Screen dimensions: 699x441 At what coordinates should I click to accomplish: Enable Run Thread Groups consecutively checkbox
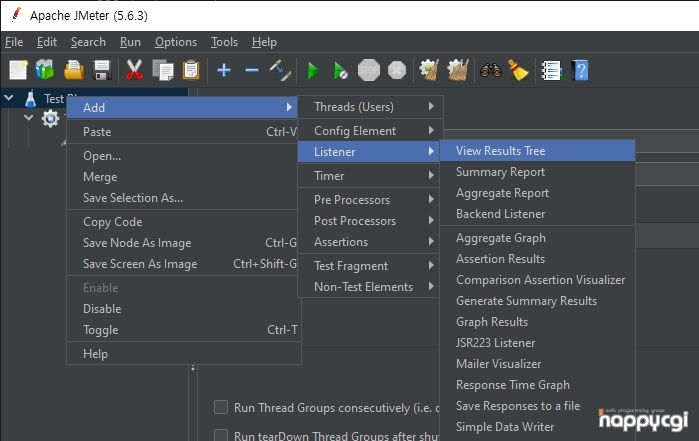(x=221, y=407)
